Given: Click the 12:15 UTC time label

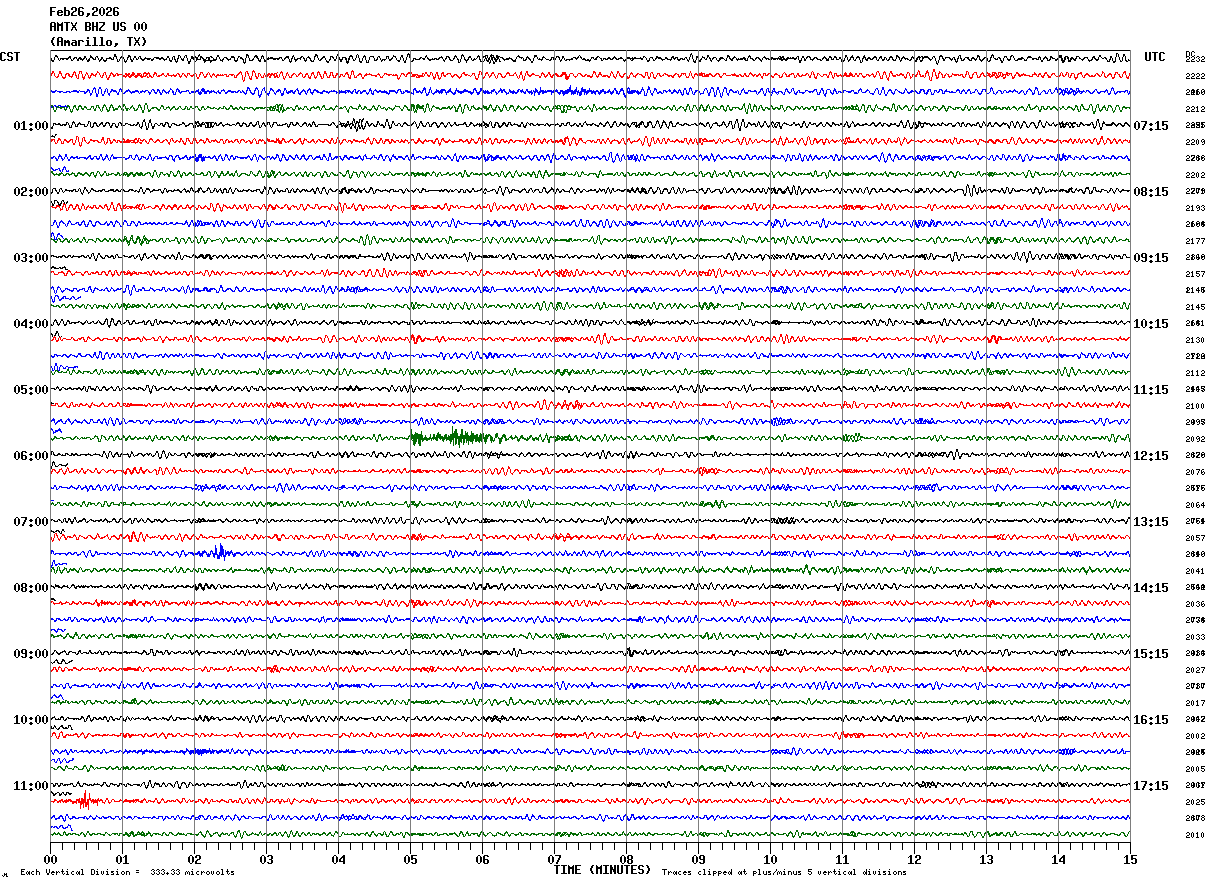Looking at the screenshot, I should point(1150,456).
